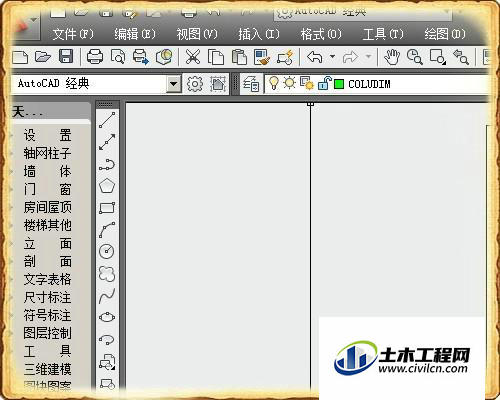Click the Publish icon
The image size is (500, 400).
pos(141,57)
